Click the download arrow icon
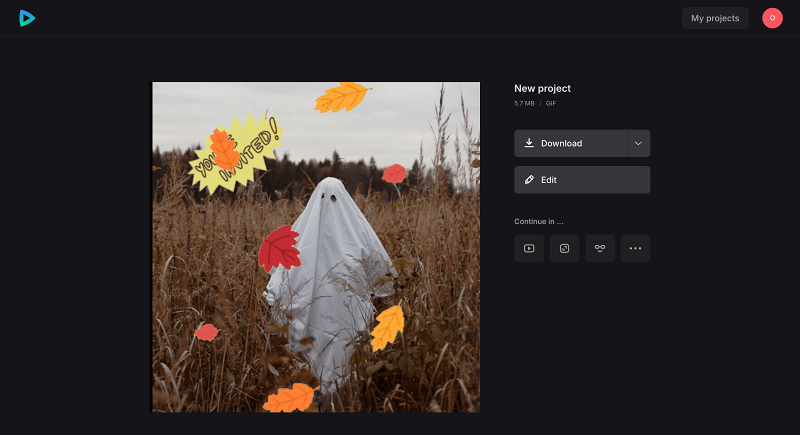 coord(529,143)
